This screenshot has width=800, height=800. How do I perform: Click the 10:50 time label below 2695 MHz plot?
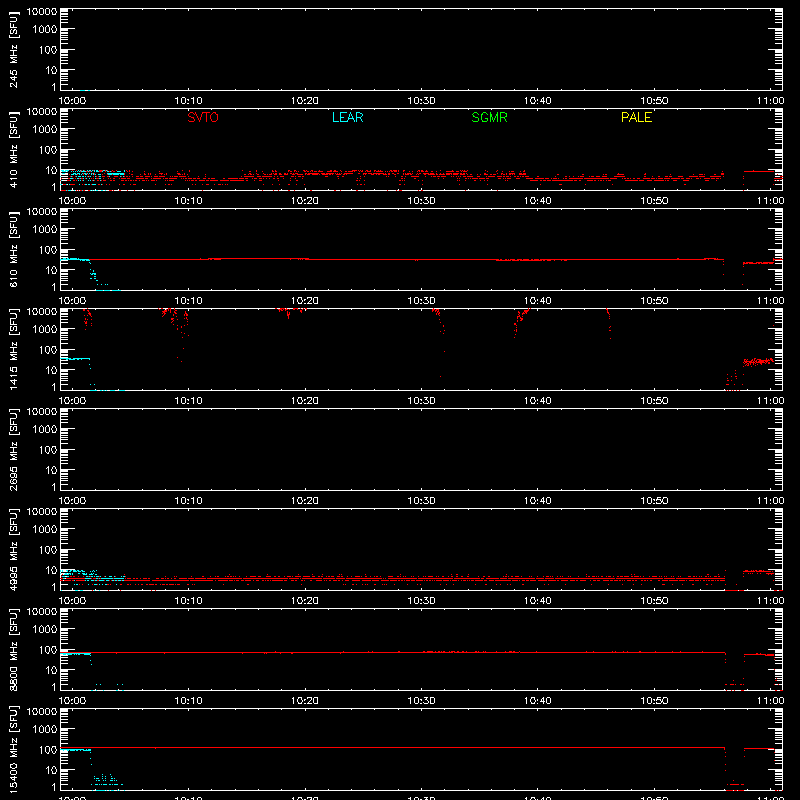654,501
